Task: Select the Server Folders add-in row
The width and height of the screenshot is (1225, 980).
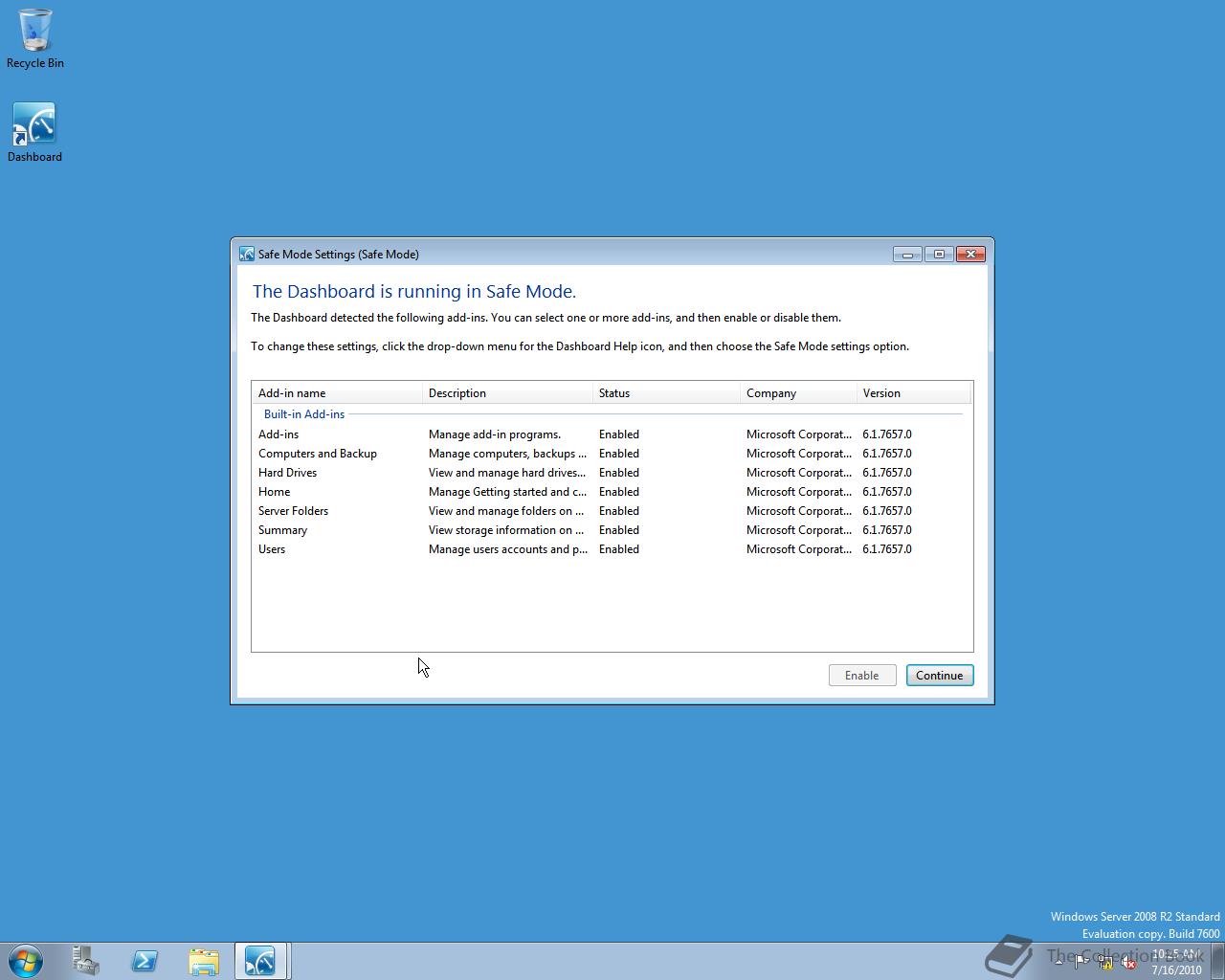Action: point(612,511)
